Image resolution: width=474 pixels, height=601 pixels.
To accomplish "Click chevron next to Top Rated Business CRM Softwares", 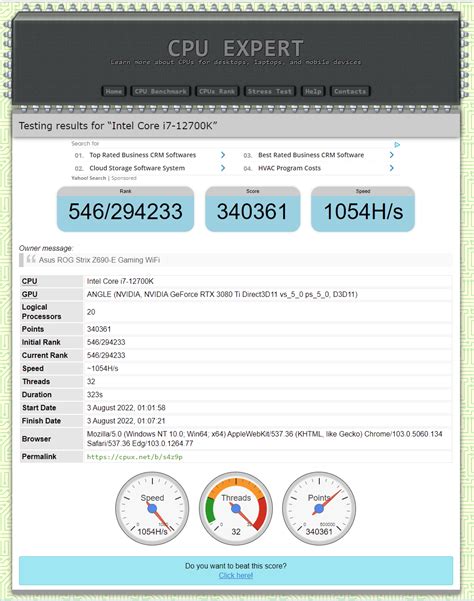I will (223, 155).
